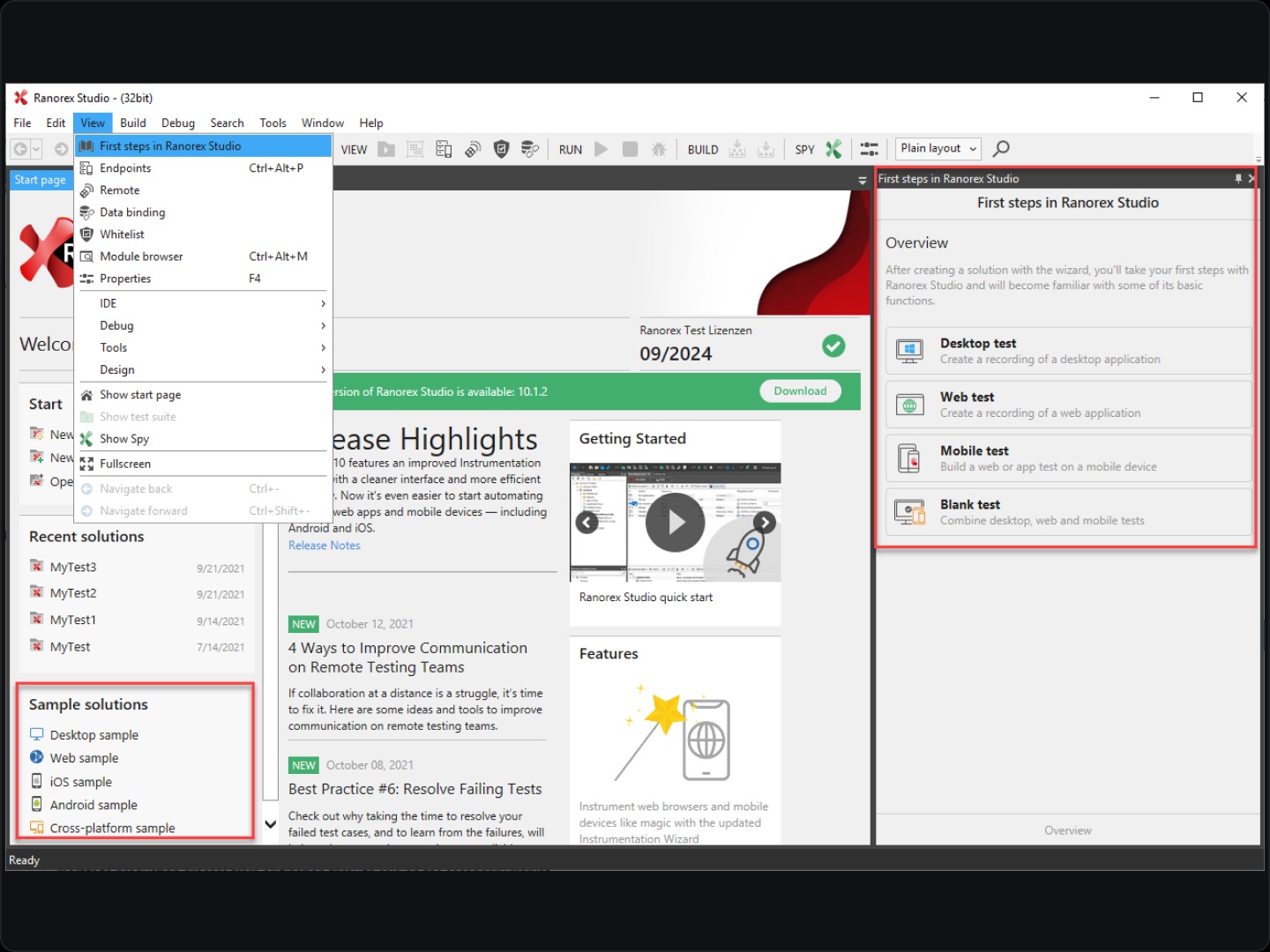Select First steps in Ranorex Studio menu item
The height and width of the screenshot is (952, 1270).
pos(203,145)
